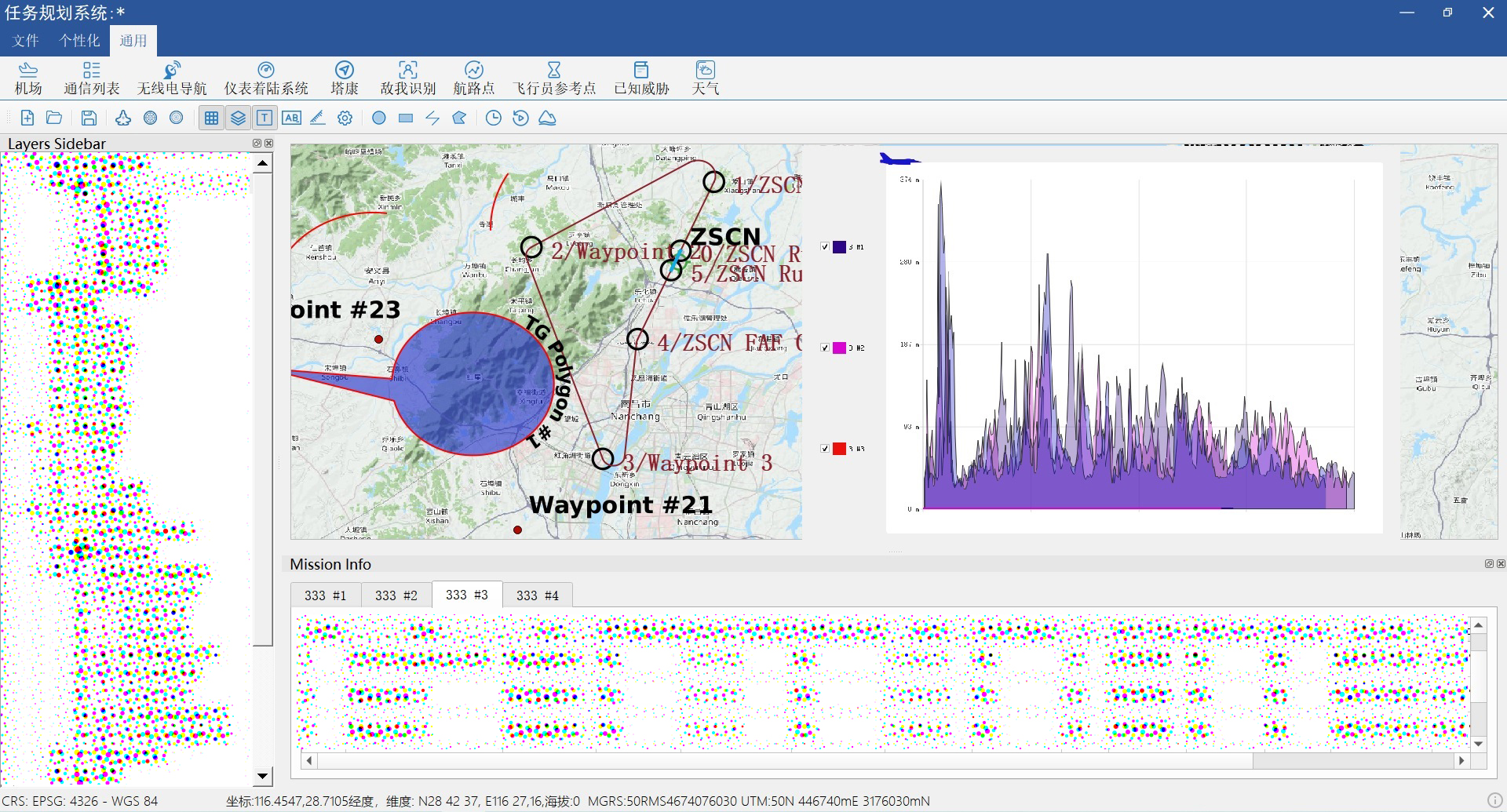Switch to the 333 #4 tab
The image size is (1507, 812).
(538, 595)
